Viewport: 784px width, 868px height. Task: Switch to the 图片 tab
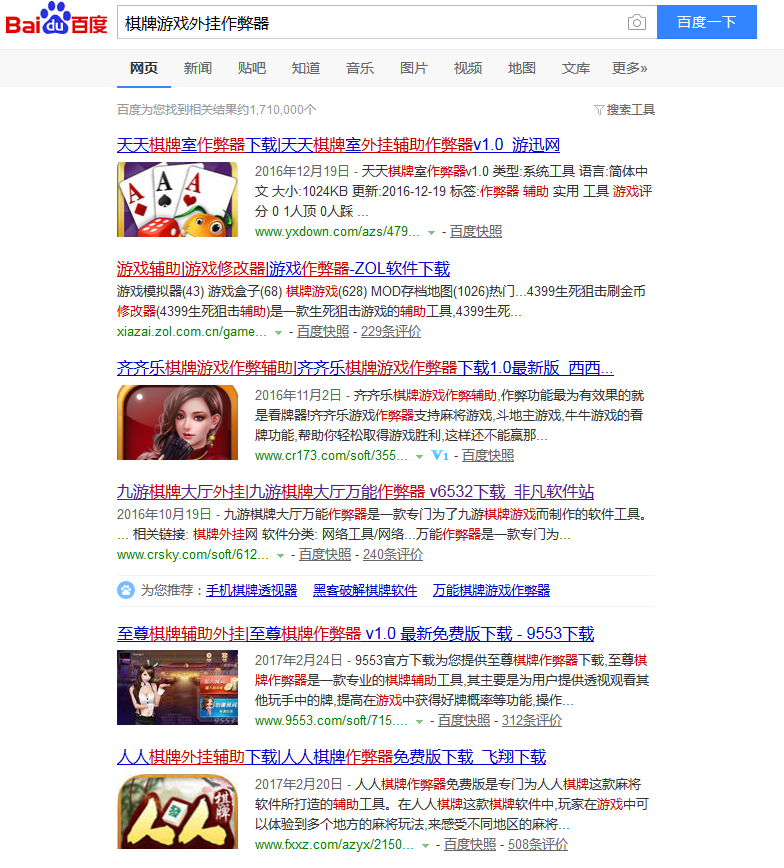[x=414, y=68]
